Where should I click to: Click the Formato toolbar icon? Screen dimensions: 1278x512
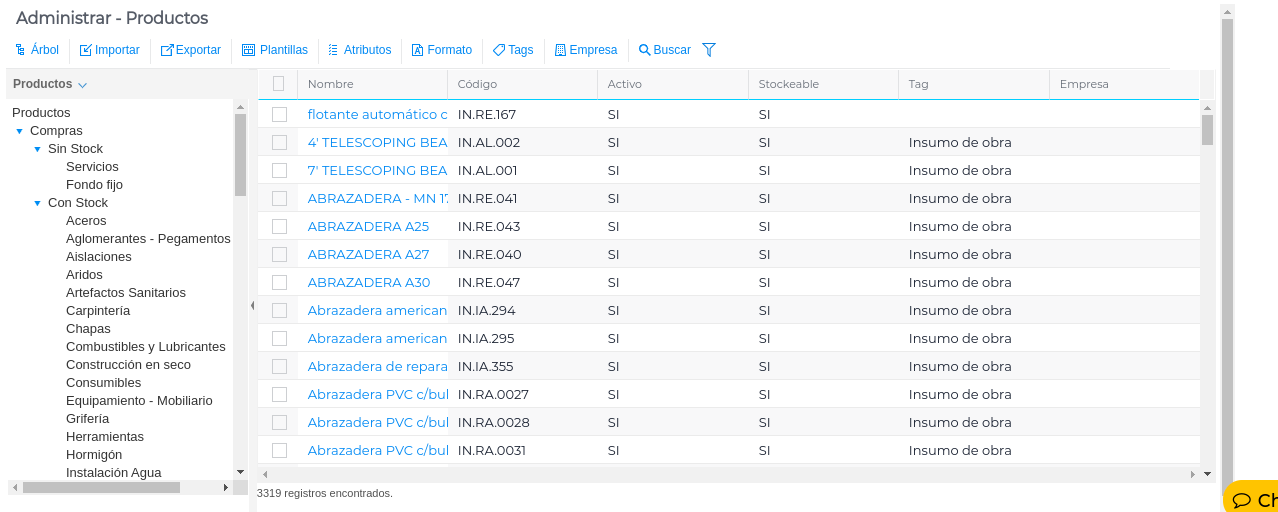tap(418, 50)
